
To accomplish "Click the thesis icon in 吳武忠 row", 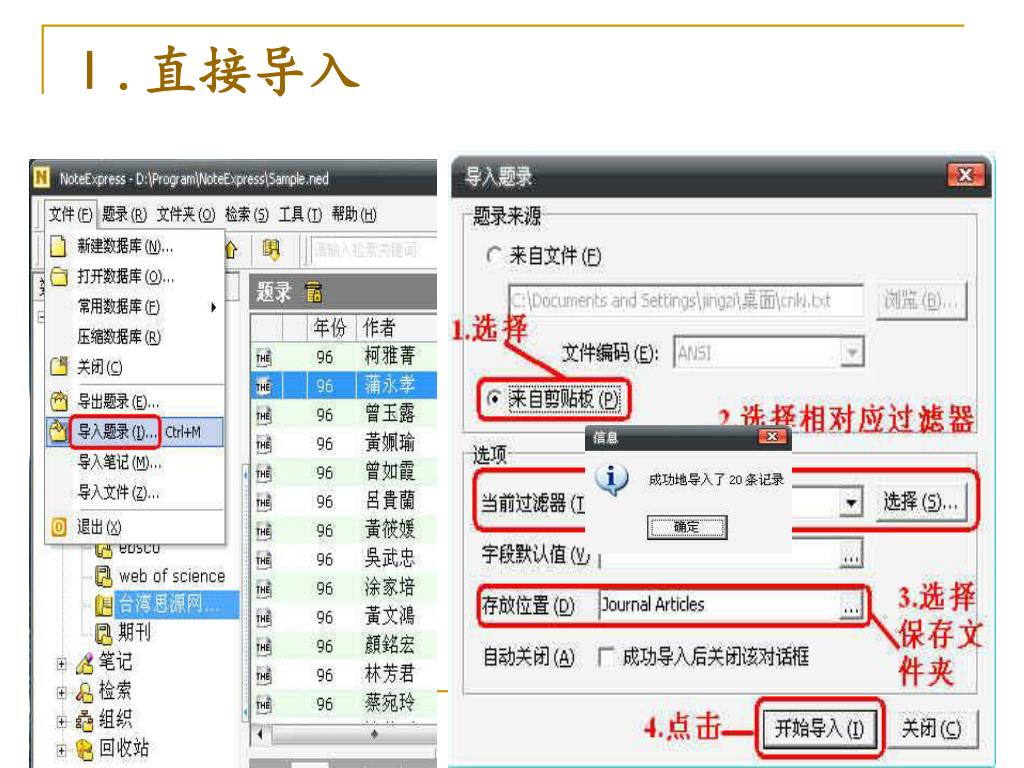I will pyautogui.click(x=263, y=560).
